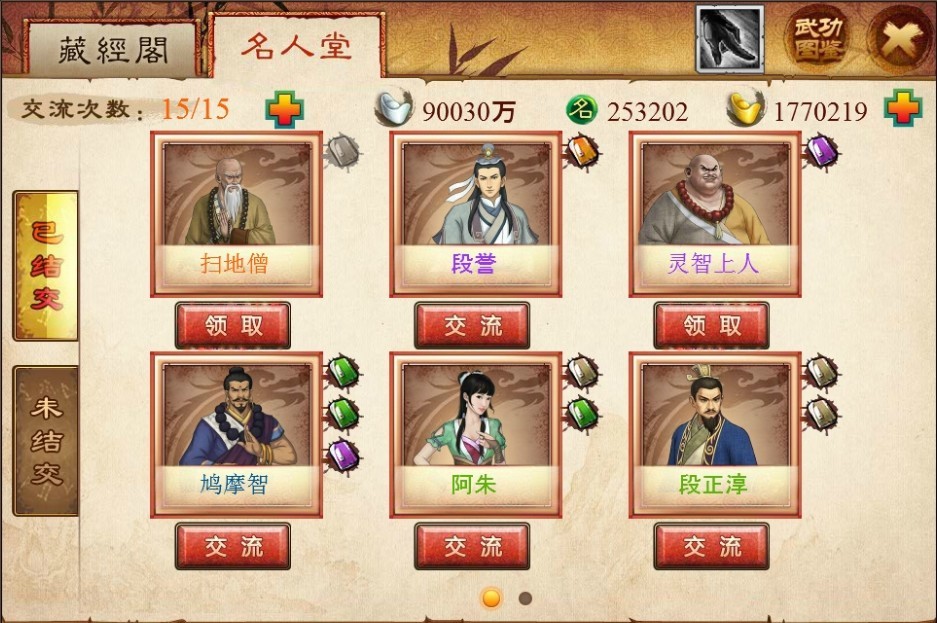Claim reward with 领取 under 灵智上人
This screenshot has height=623, width=937.
click(x=712, y=326)
